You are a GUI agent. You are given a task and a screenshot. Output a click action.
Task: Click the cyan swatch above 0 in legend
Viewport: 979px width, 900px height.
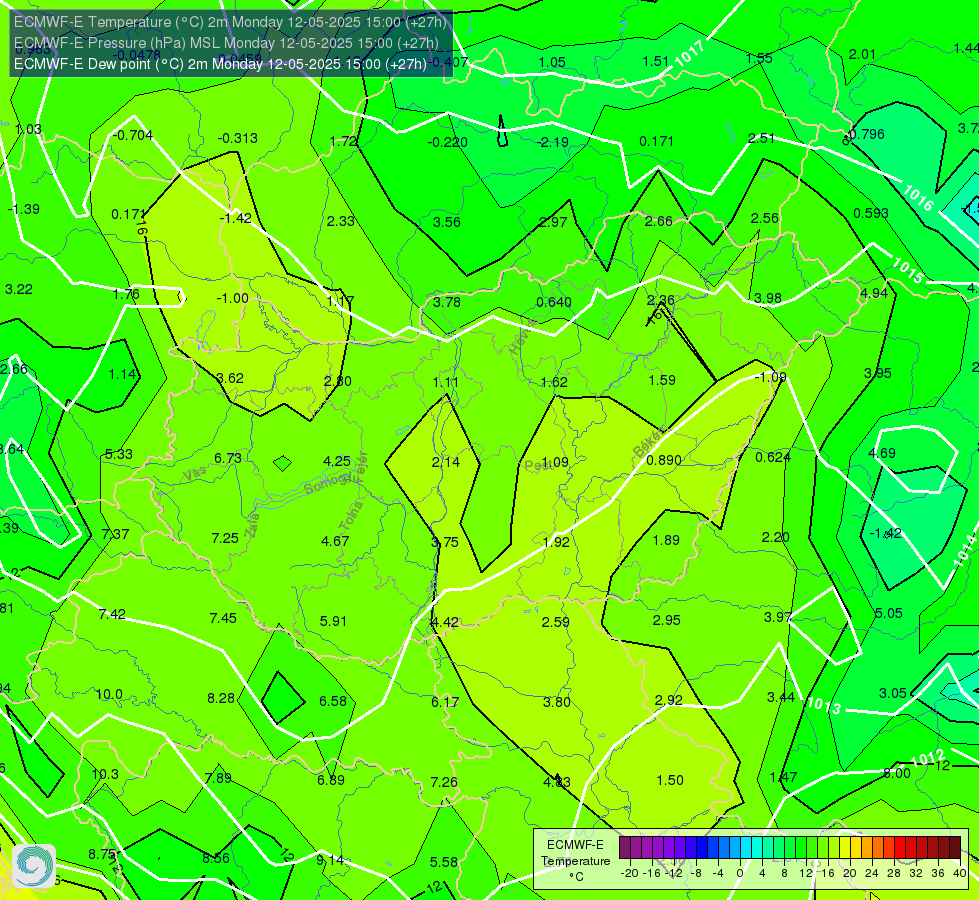(745, 848)
